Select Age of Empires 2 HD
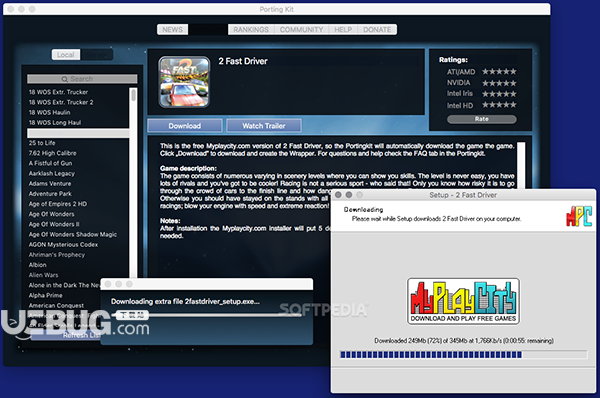Image resolution: width=600 pixels, height=398 pixels. tap(58, 204)
